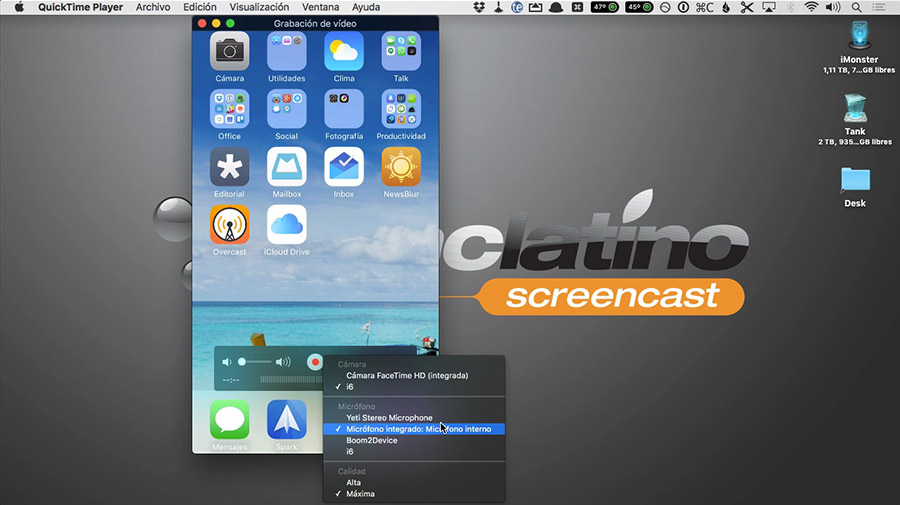Screen dimensions: 900x505
Task: Adjust the recording volume slider knob
Action: [x=242, y=362]
